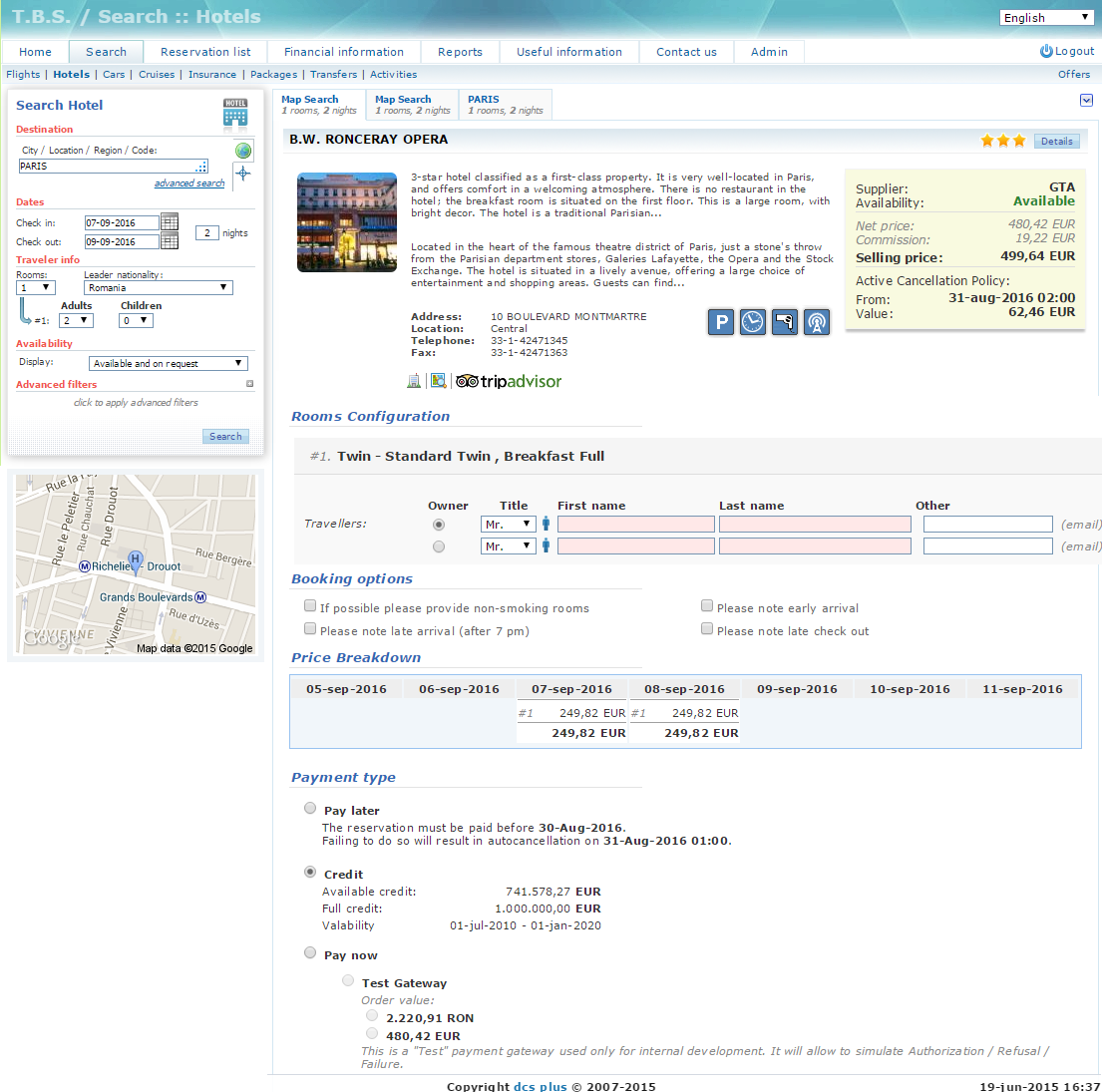1102x1092 pixels.
Task: Click the hairdryer amenity icon
Action: tap(785, 322)
